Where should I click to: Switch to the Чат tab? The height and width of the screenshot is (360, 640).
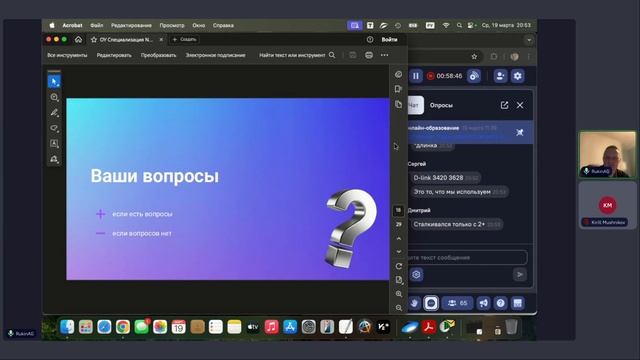415,105
